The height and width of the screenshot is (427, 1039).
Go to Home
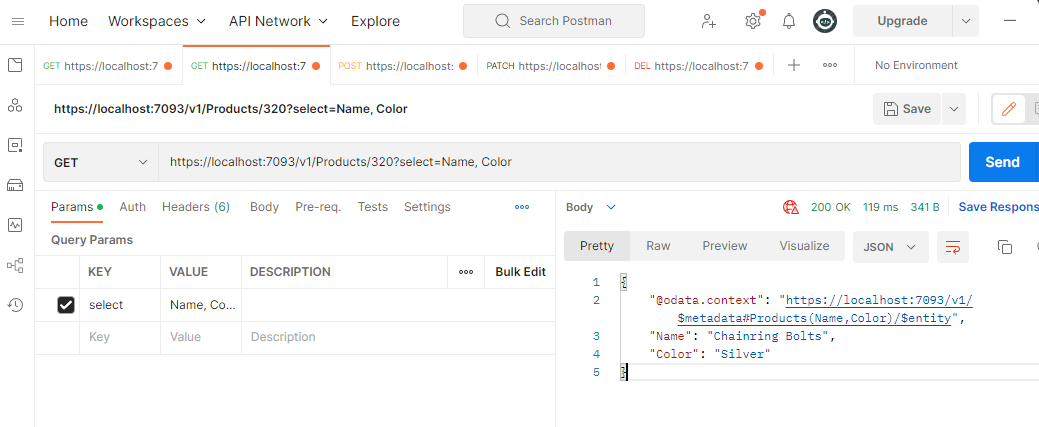pyautogui.click(x=68, y=21)
